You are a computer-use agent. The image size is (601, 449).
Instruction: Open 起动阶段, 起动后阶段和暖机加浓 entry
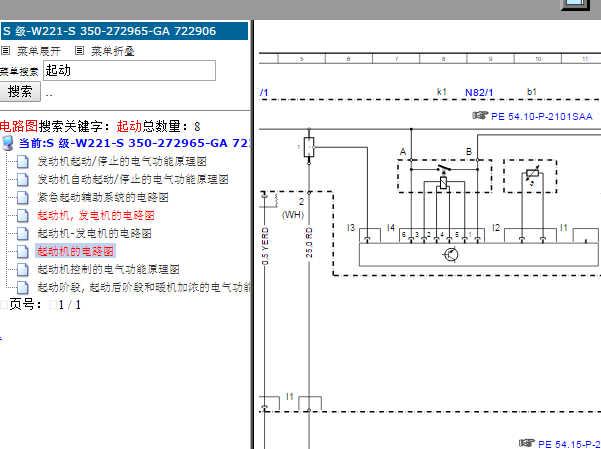(x=143, y=287)
